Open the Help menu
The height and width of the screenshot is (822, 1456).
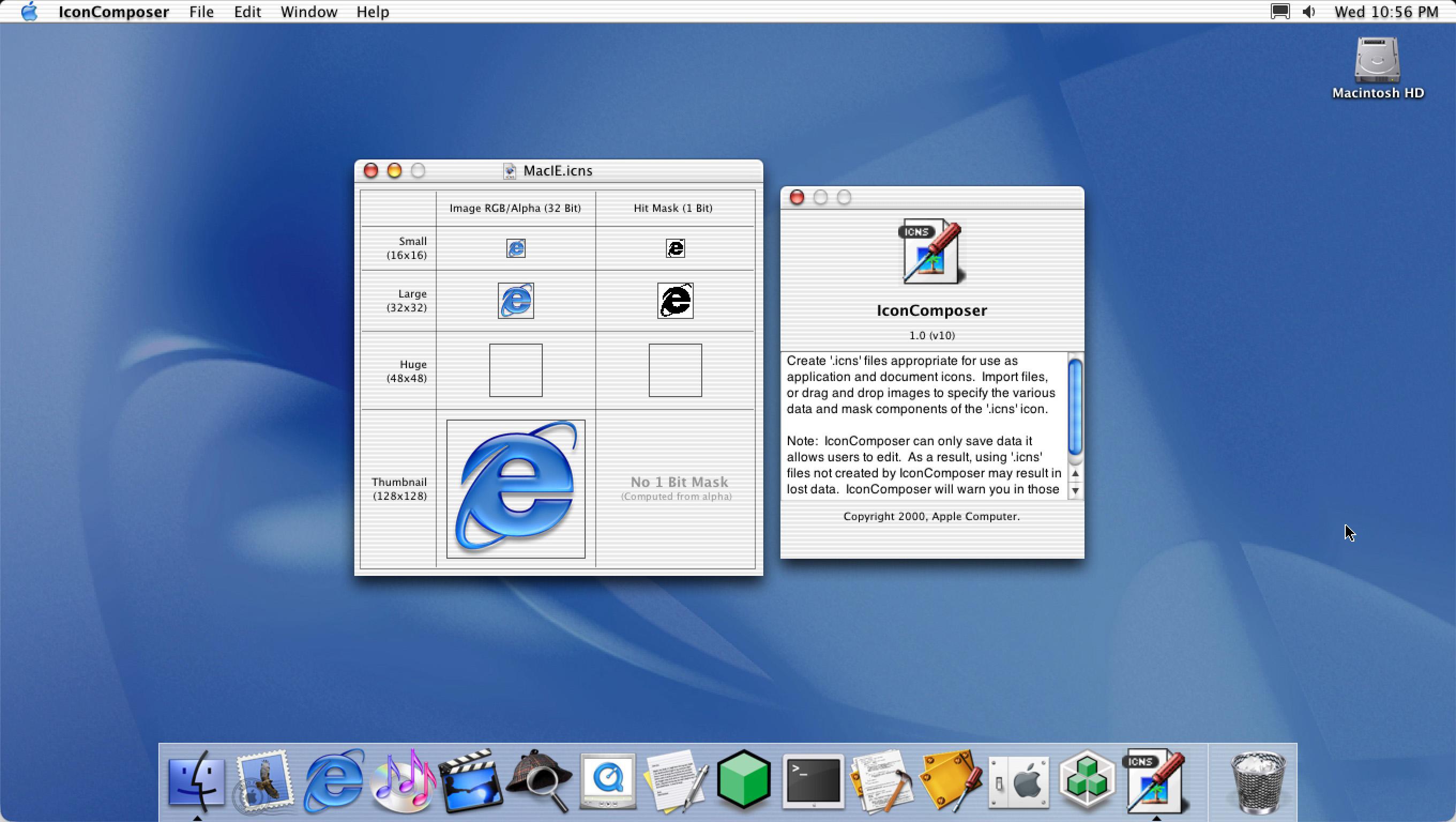pos(373,12)
